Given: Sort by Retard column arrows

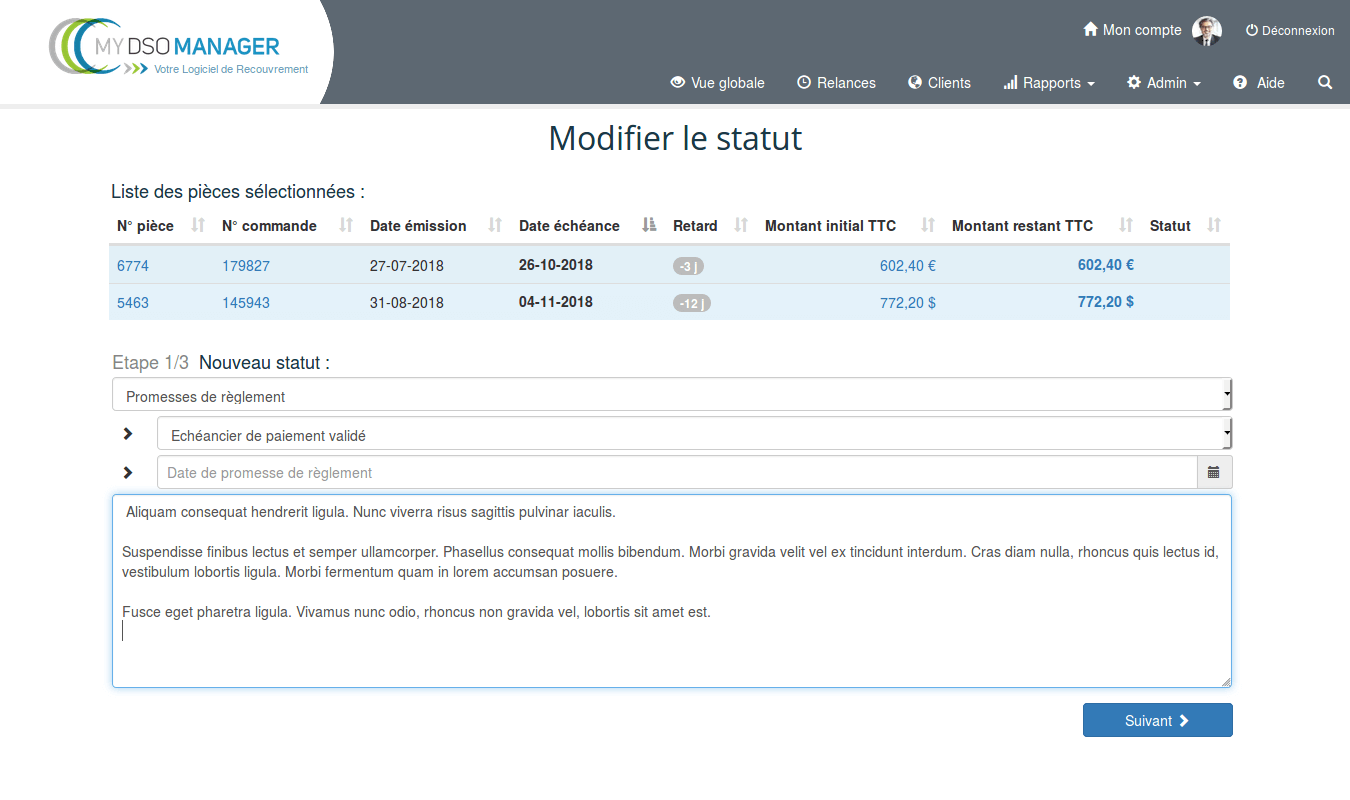Looking at the screenshot, I should (741, 225).
